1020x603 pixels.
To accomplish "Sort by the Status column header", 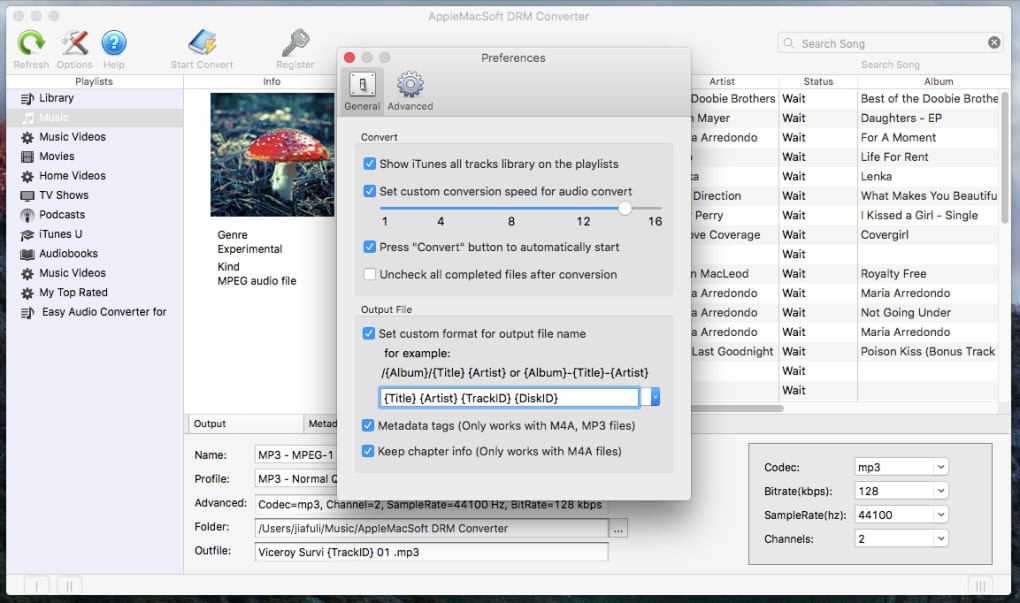I will click(818, 81).
